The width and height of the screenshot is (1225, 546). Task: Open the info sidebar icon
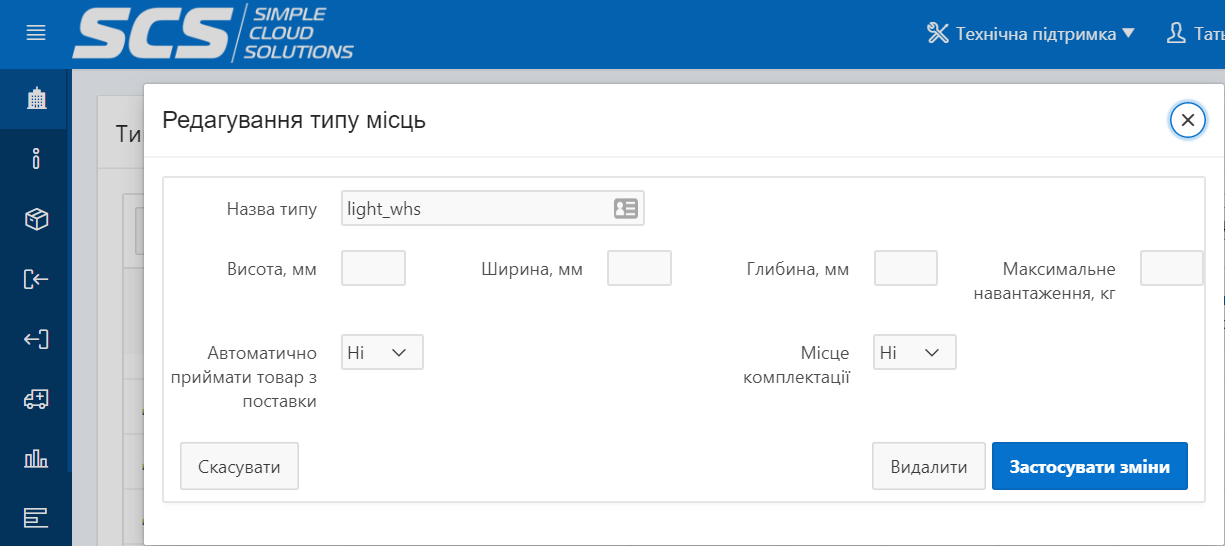pos(36,158)
